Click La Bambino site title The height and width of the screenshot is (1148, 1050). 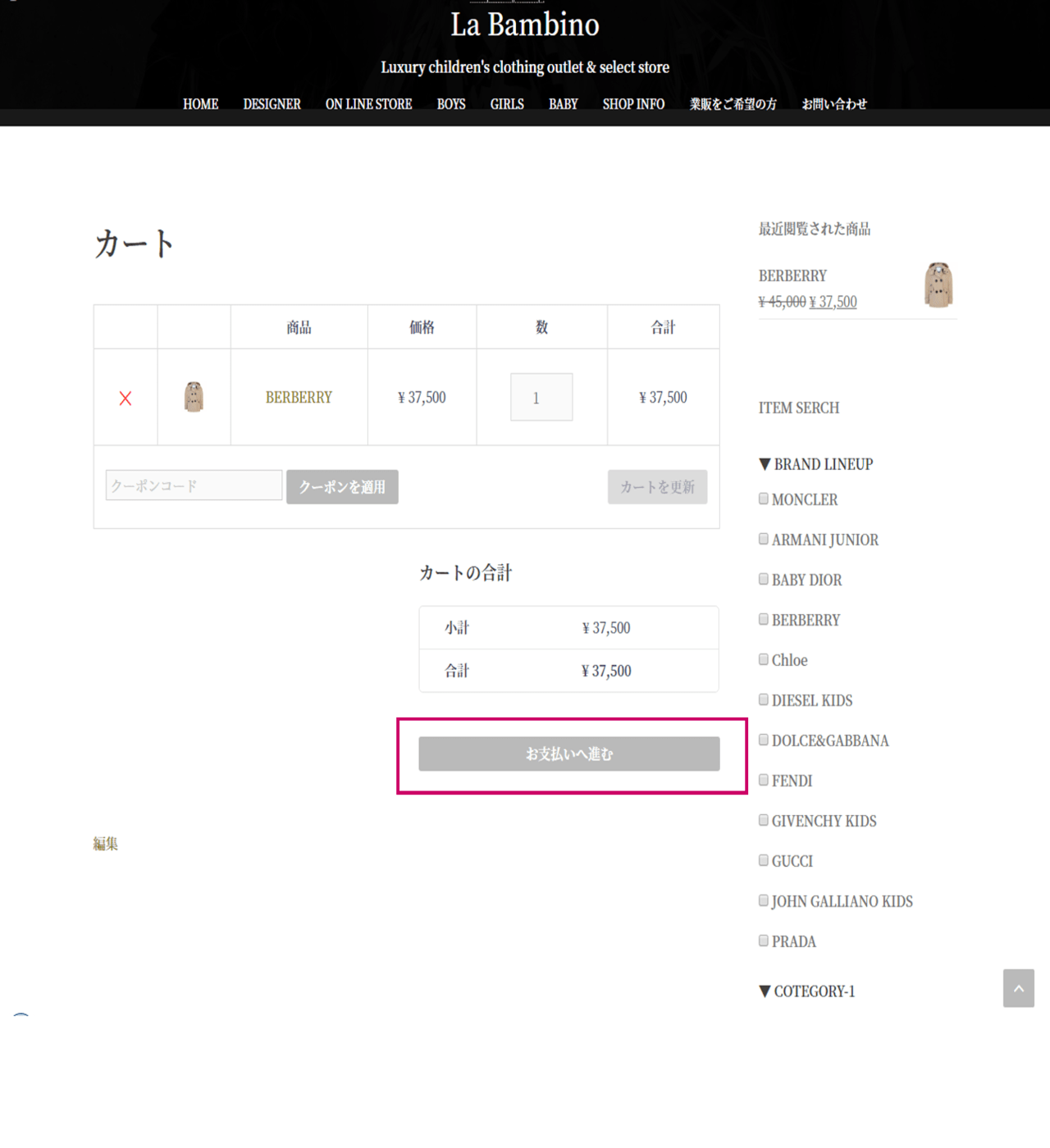click(525, 25)
